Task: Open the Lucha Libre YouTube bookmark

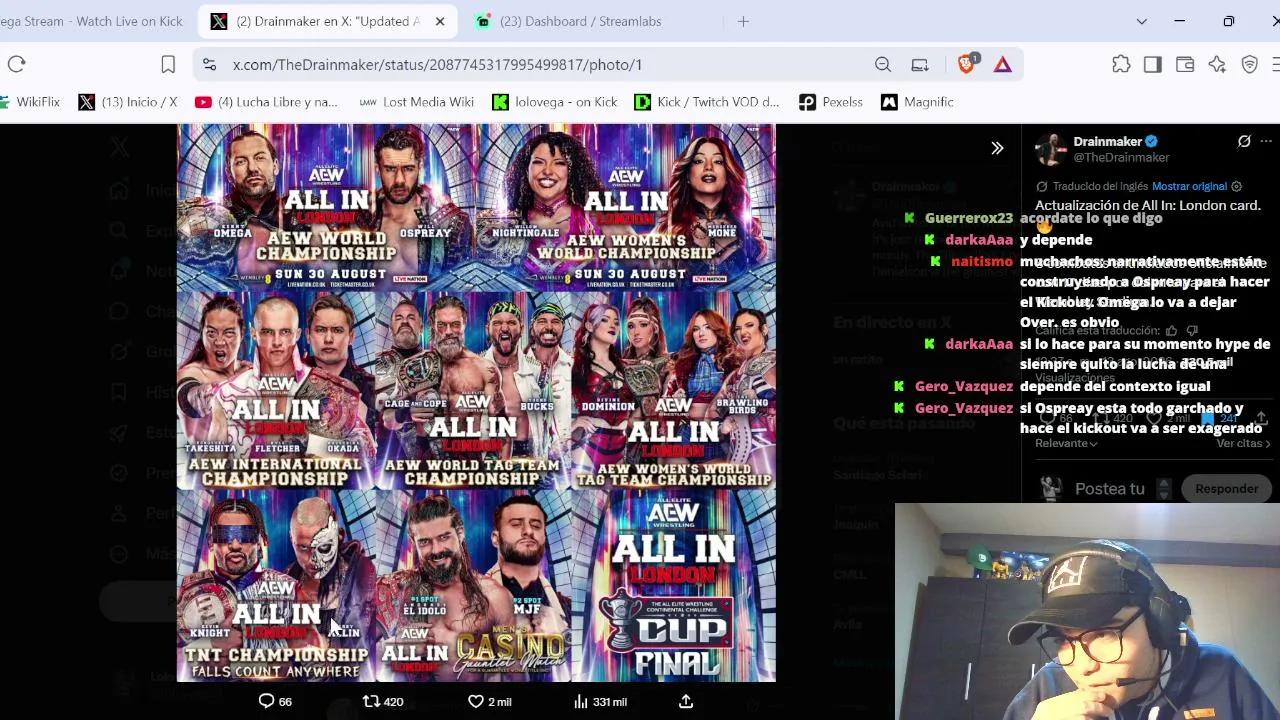Action: [266, 102]
